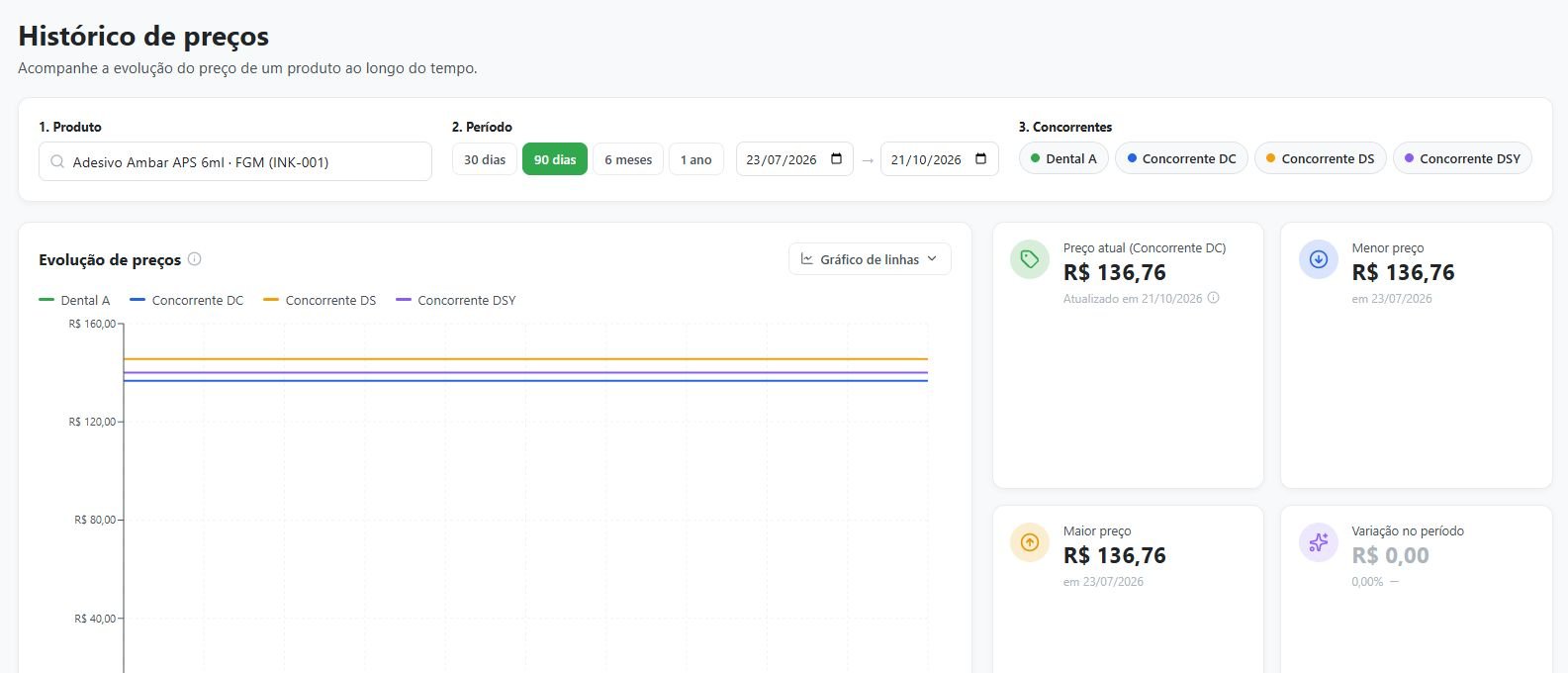Viewport: 1568px width, 673px height.
Task: Click the line chart icon in Gráfico de linhas
Action: 807,259
